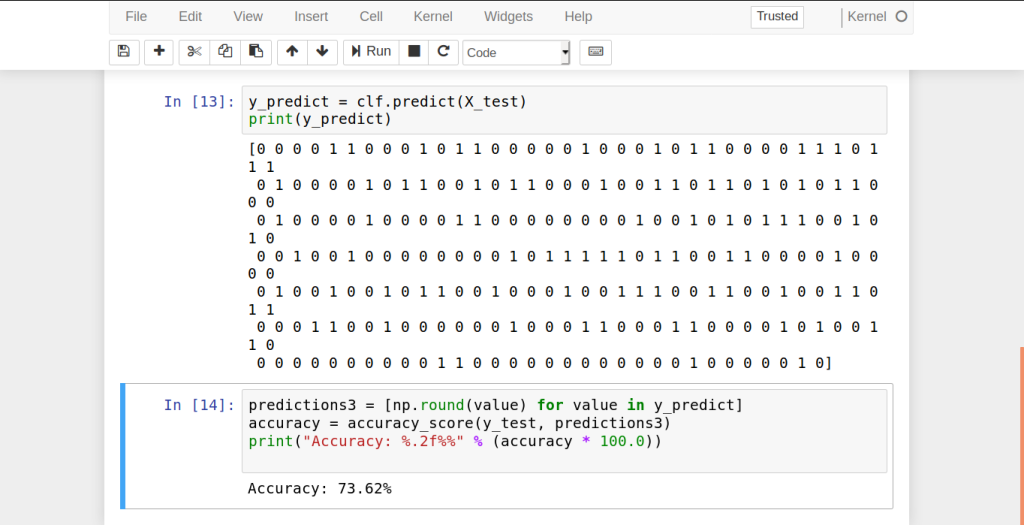
Task: Move selected cell down arrow
Action: pos(321,52)
